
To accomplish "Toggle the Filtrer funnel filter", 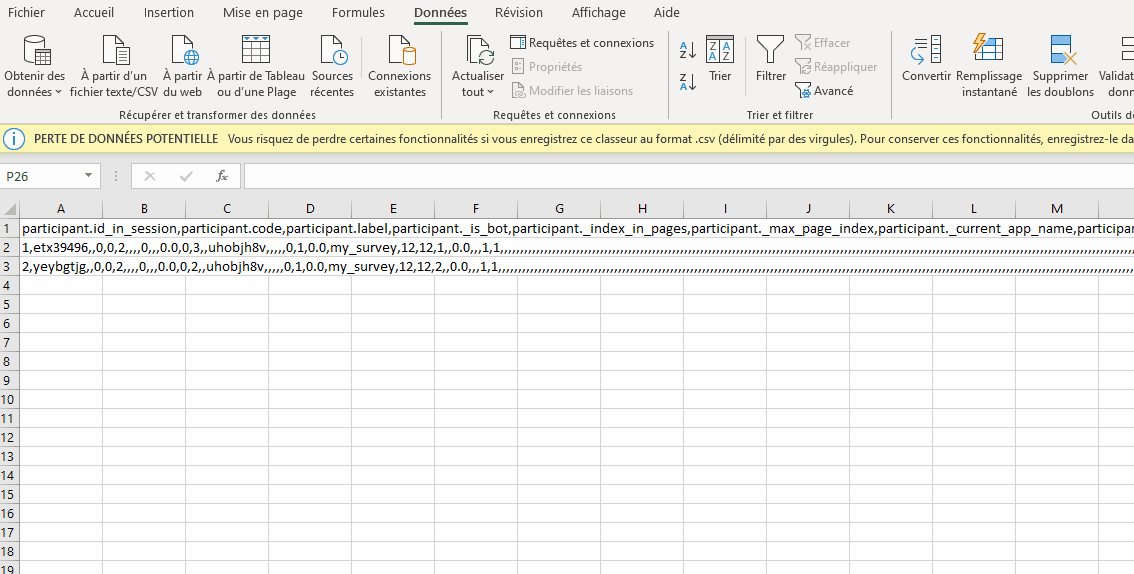I will click(x=770, y=58).
